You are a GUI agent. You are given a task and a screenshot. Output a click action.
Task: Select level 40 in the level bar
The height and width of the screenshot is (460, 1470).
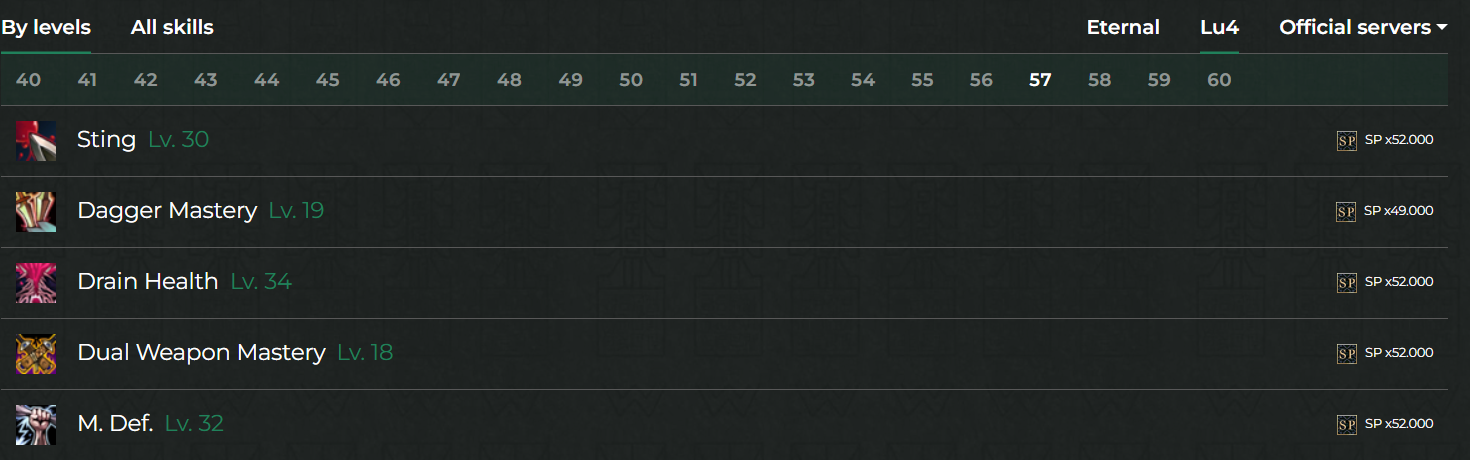coord(29,80)
